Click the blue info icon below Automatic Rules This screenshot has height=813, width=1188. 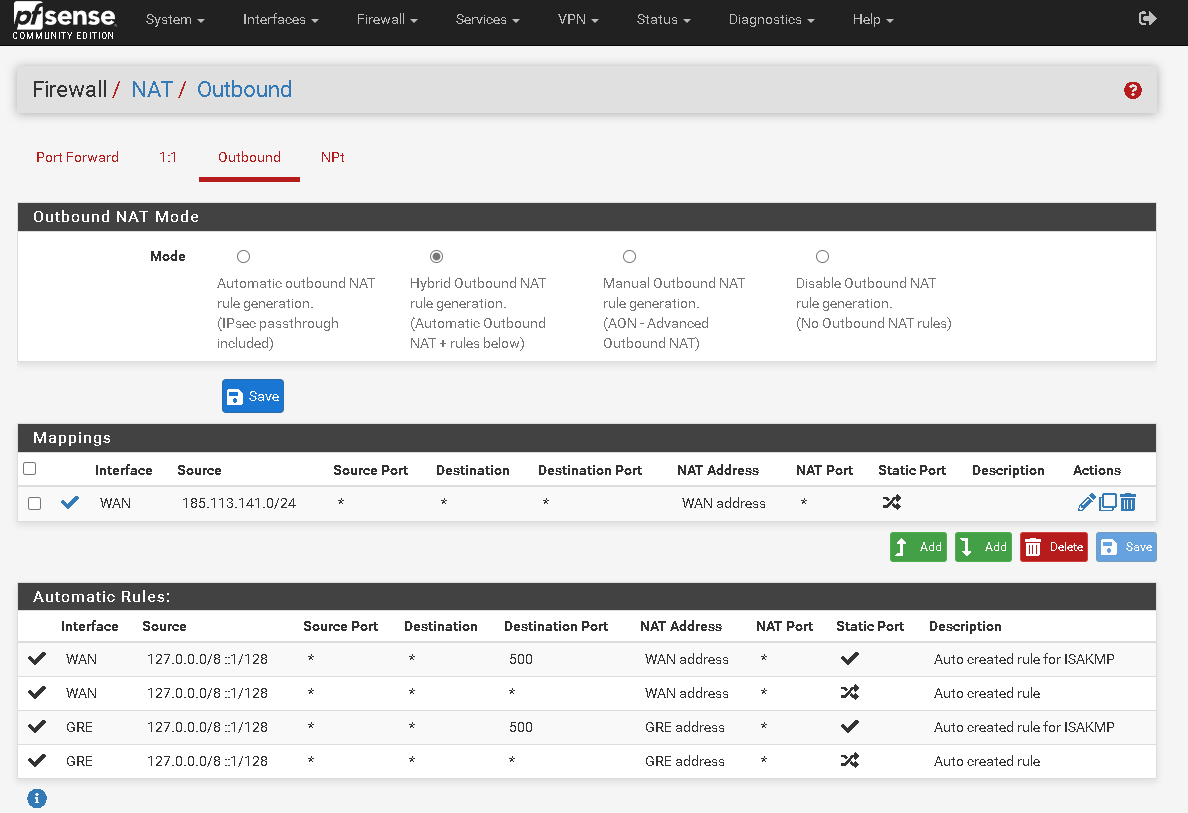pos(37,798)
